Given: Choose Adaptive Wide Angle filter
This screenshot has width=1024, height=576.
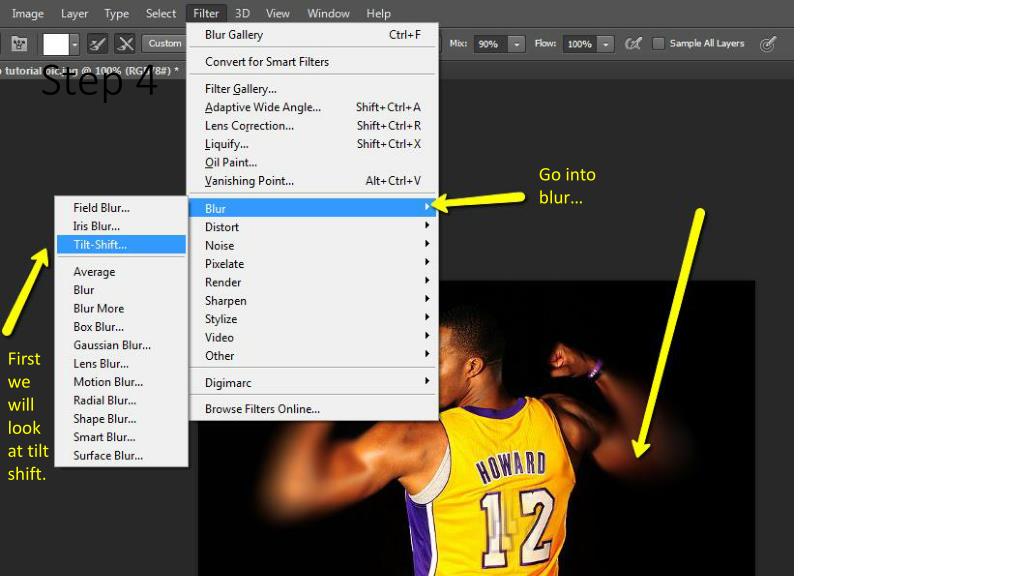Looking at the screenshot, I should pyautogui.click(x=313, y=107).
